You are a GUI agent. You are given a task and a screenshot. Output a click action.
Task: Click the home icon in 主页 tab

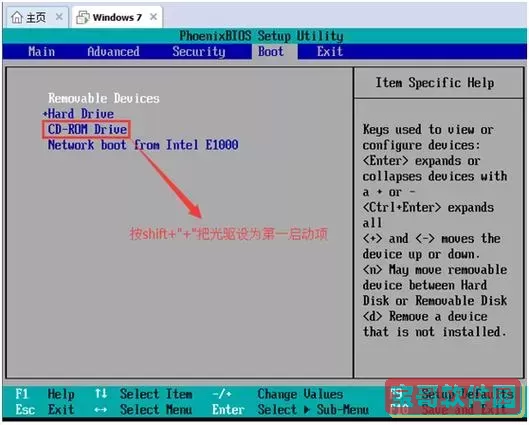pos(17,17)
